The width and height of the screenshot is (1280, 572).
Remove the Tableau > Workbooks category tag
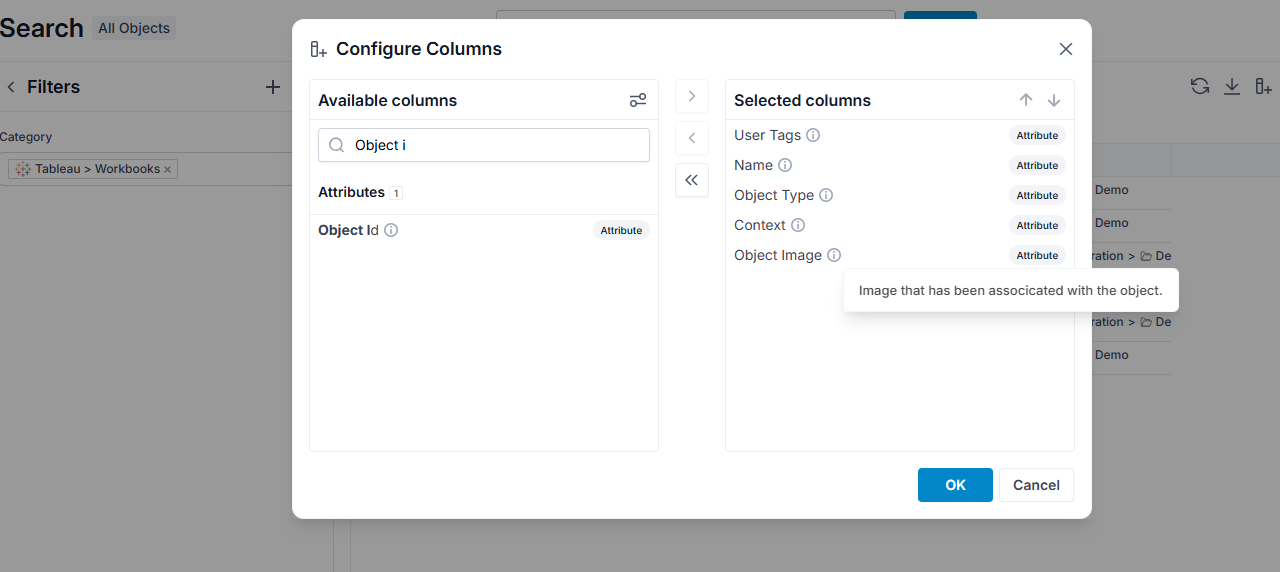tap(168, 169)
